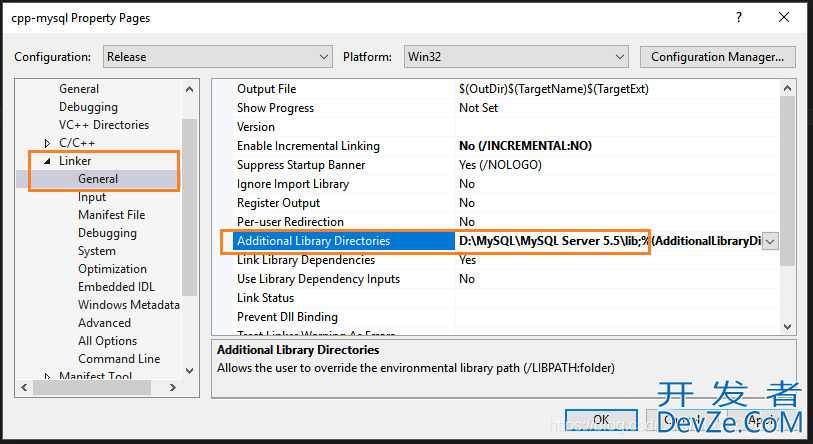Image resolution: width=813 pixels, height=444 pixels.
Task: Open the Configuration dropdown showing Release
Action: click(218, 57)
